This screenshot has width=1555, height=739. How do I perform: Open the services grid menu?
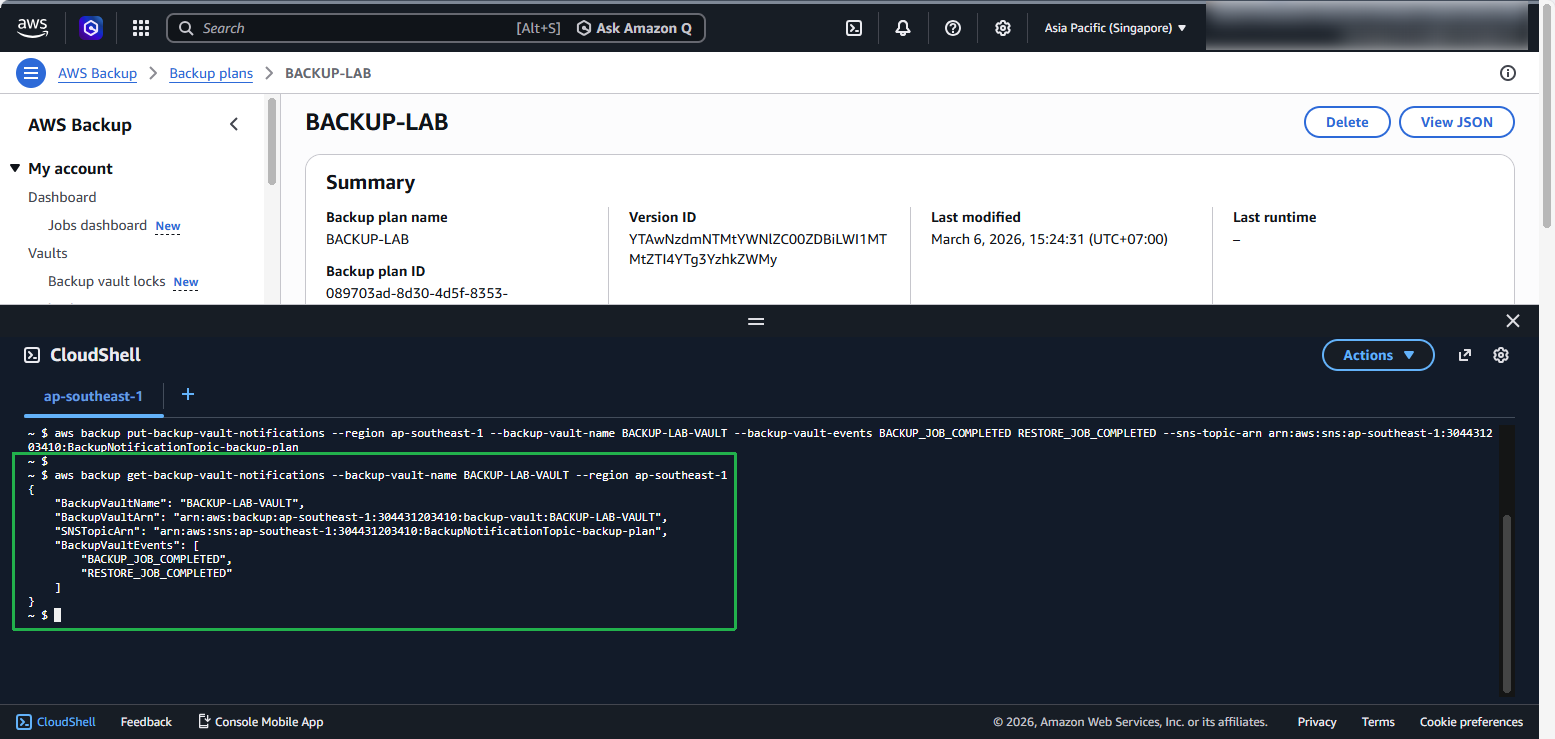[141, 28]
